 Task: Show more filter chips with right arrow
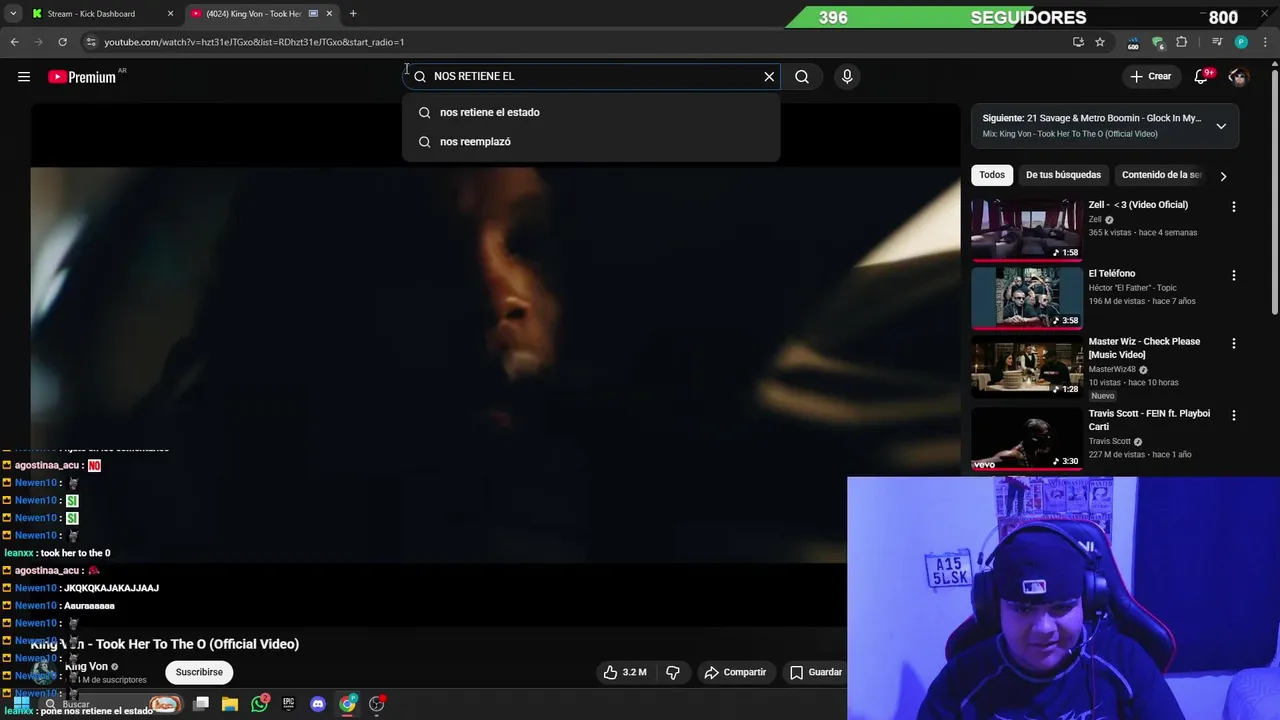1223,176
